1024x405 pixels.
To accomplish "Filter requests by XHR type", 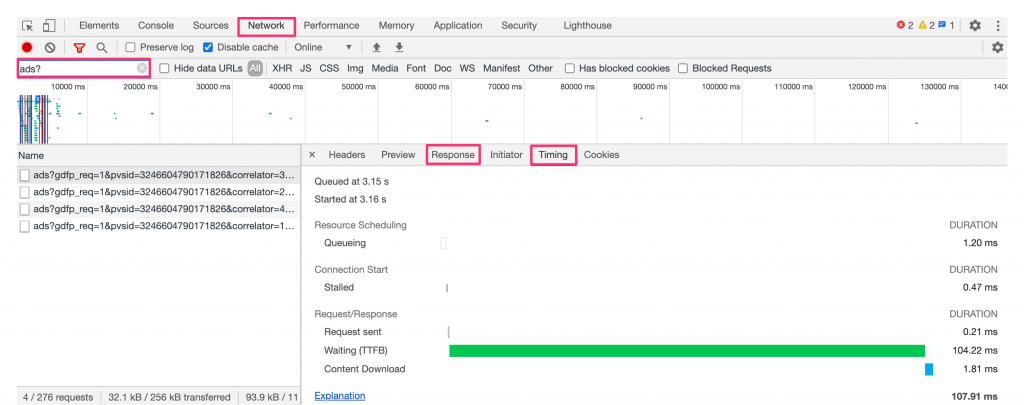I will [282, 68].
